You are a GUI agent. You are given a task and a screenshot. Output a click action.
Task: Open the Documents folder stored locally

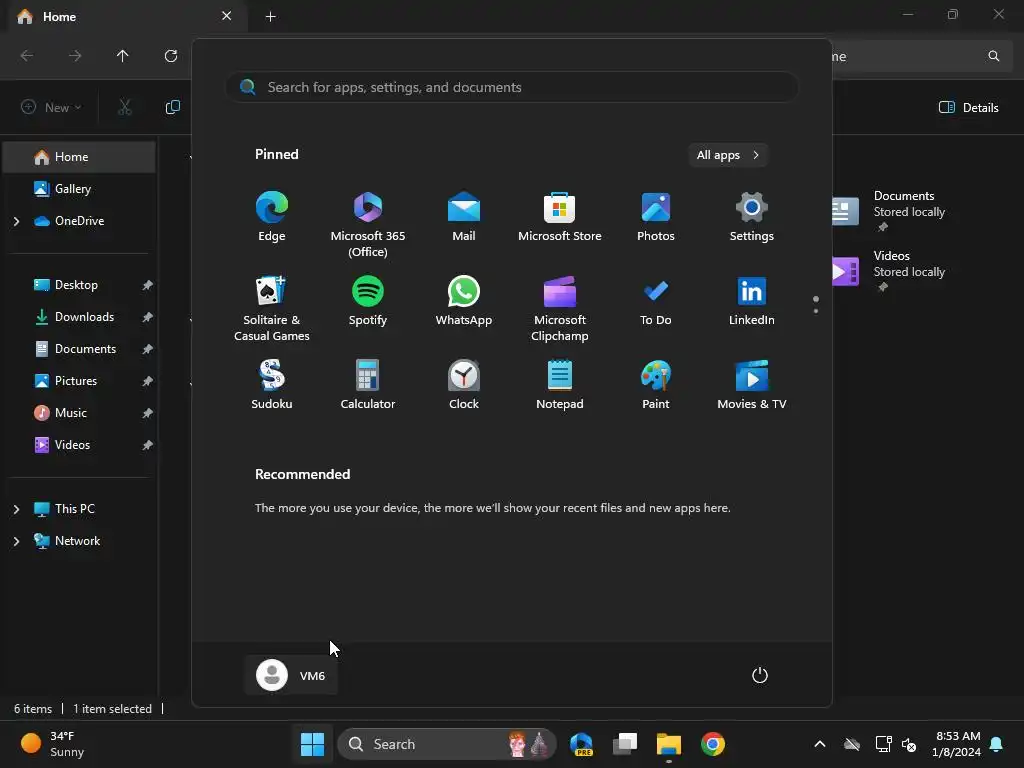click(x=891, y=210)
